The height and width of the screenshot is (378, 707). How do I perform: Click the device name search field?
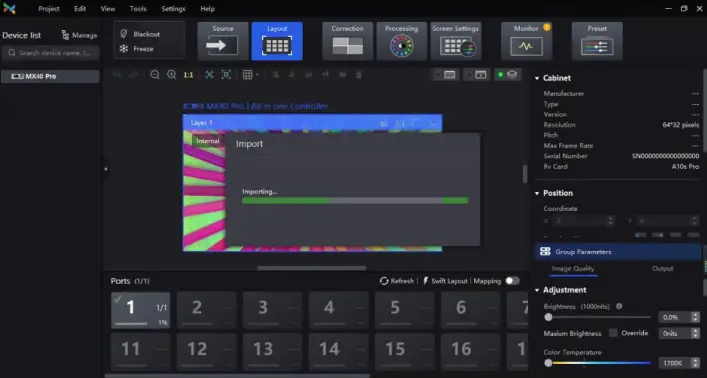pos(50,53)
